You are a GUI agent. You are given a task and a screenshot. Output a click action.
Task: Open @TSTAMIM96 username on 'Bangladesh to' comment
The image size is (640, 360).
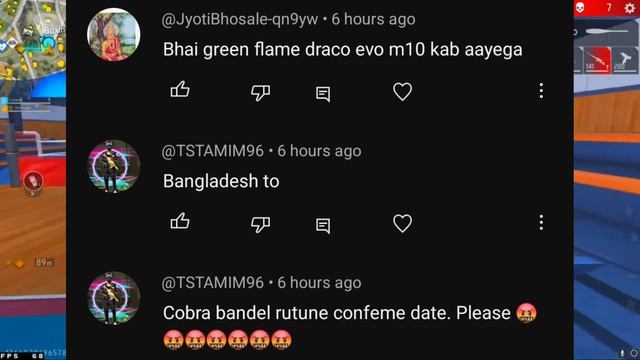(x=213, y=151)
